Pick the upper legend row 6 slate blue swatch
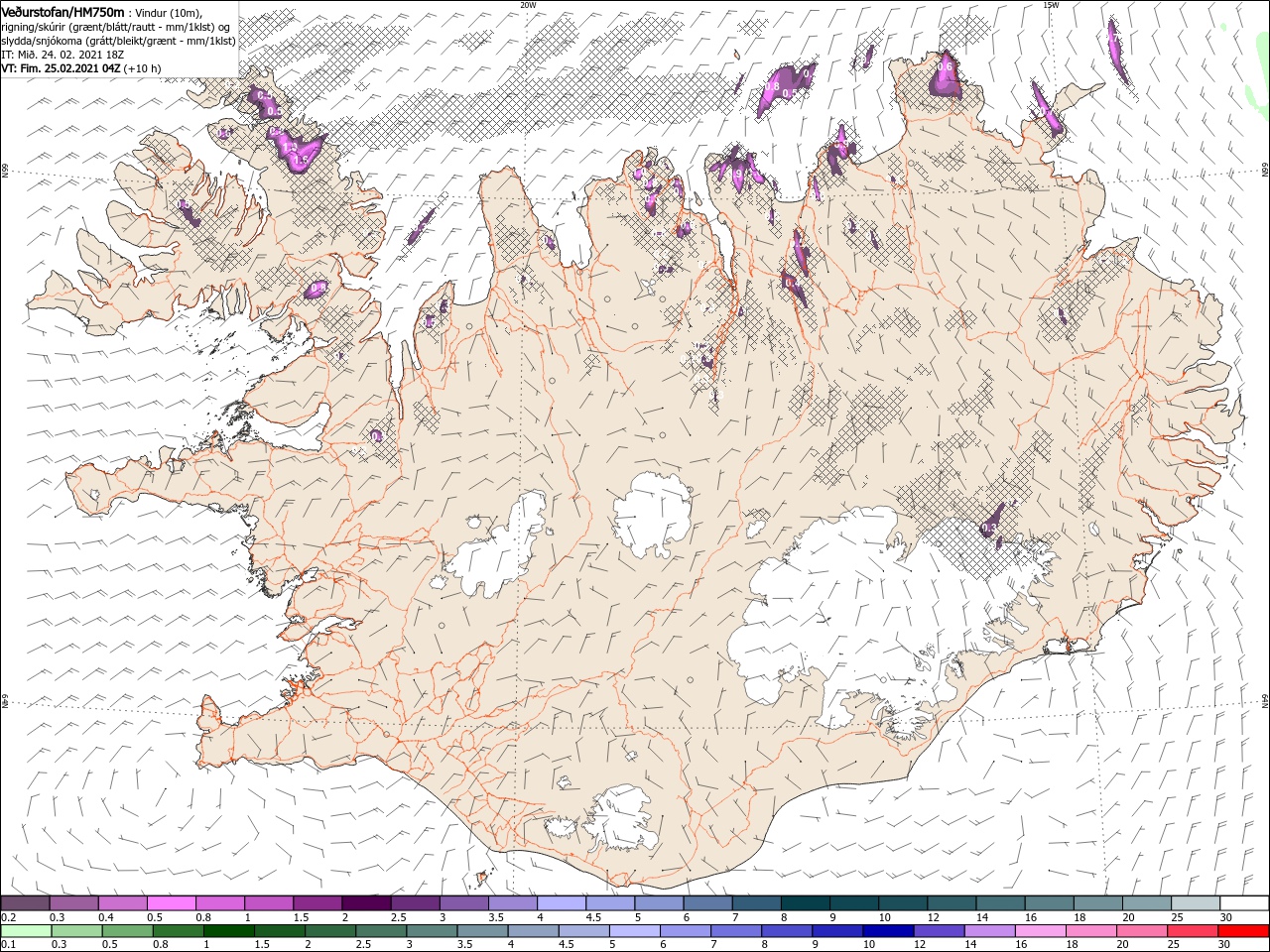The width and height of the screenshot is (1270, 952). tap(707, 902)
